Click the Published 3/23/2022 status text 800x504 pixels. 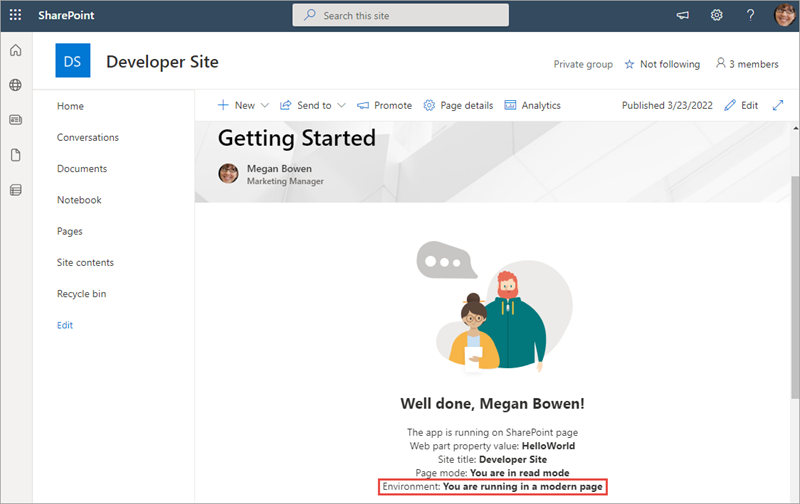(x=667, y=106)
